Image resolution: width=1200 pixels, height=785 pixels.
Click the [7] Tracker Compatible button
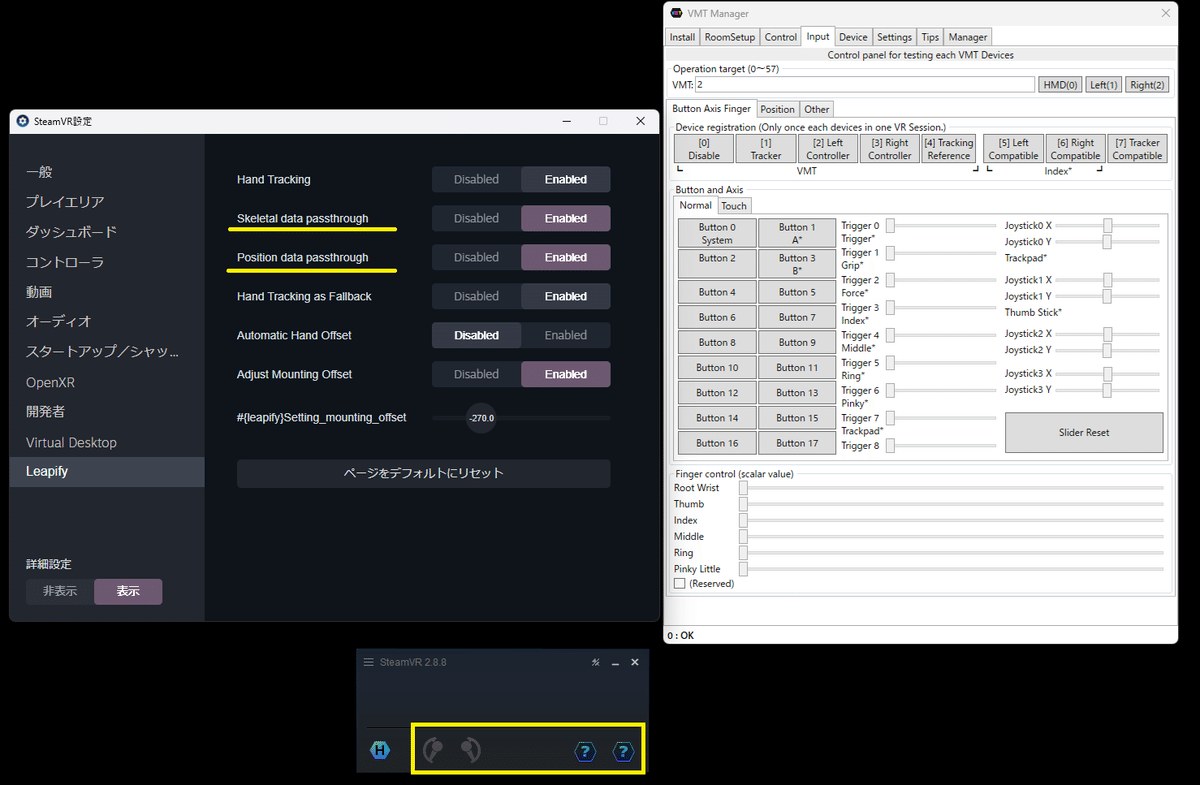point(1137,149)
